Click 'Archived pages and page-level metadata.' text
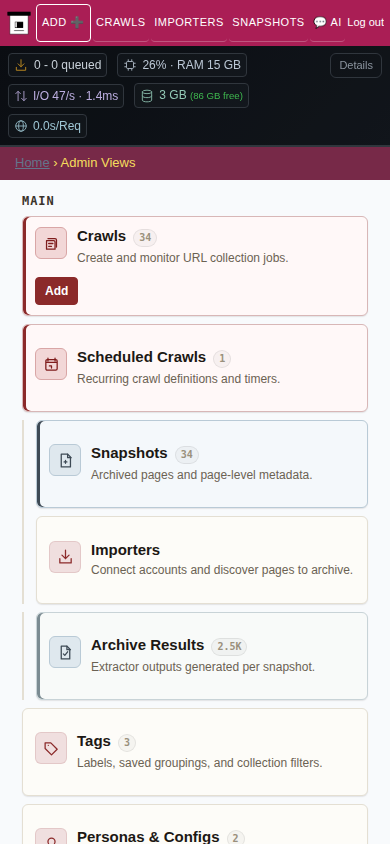This screenshot has height=844, width=390. point(202,475)
